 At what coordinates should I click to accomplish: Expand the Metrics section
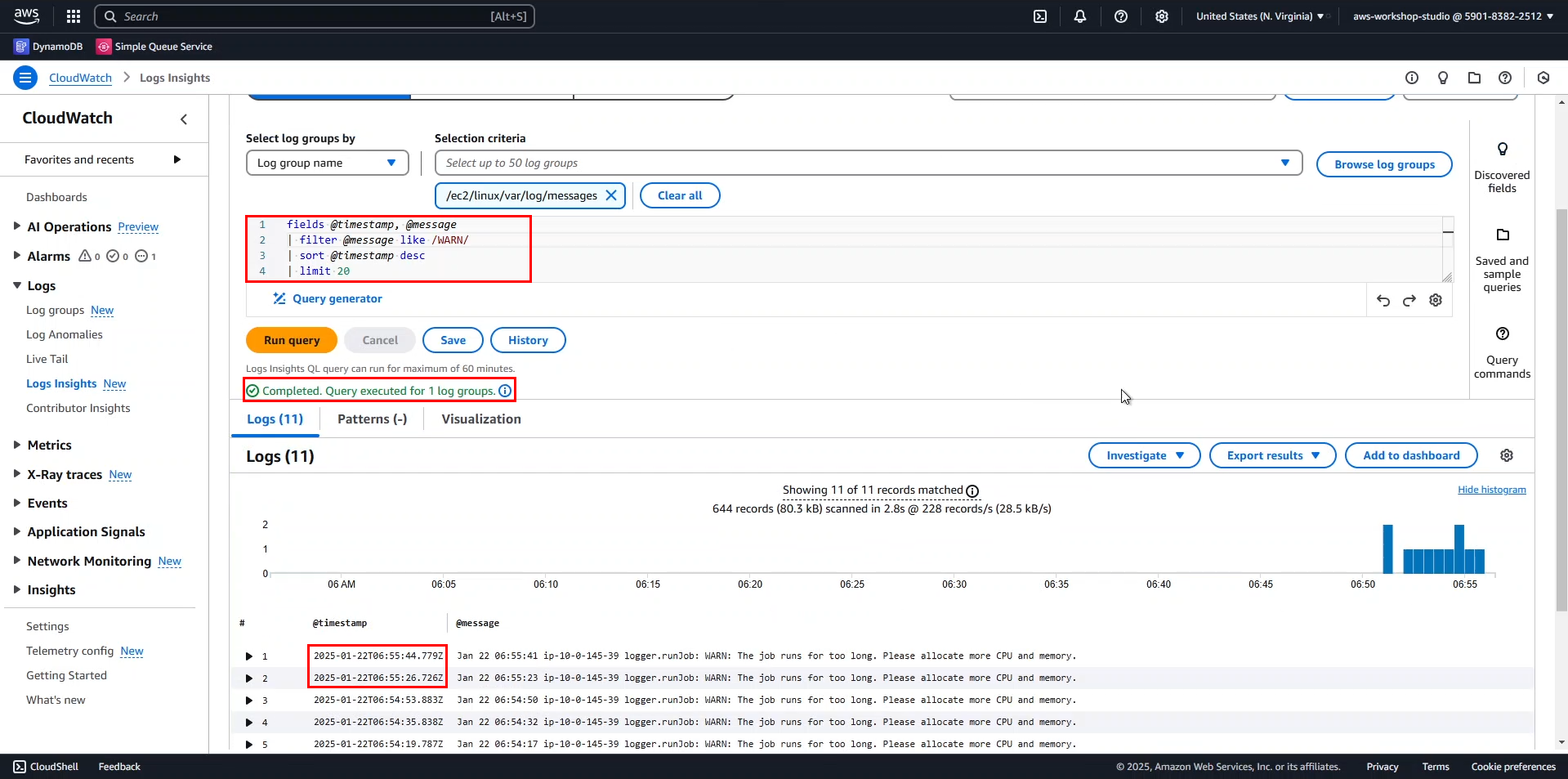(x=17, y=445)
